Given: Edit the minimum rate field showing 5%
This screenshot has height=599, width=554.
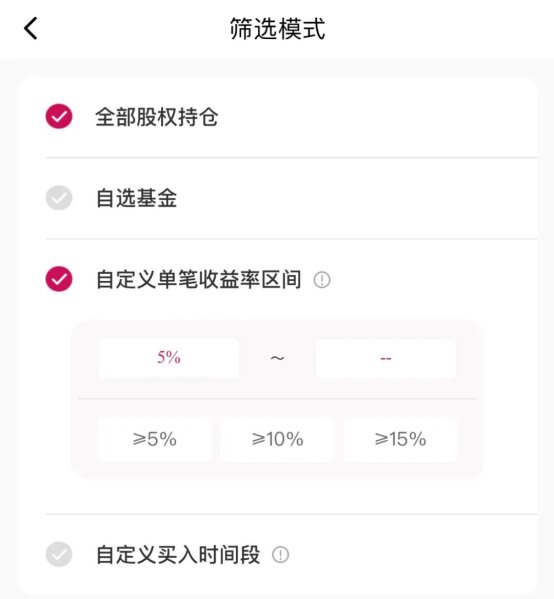Looking at the screenshot, I should [x=169, y=358].
